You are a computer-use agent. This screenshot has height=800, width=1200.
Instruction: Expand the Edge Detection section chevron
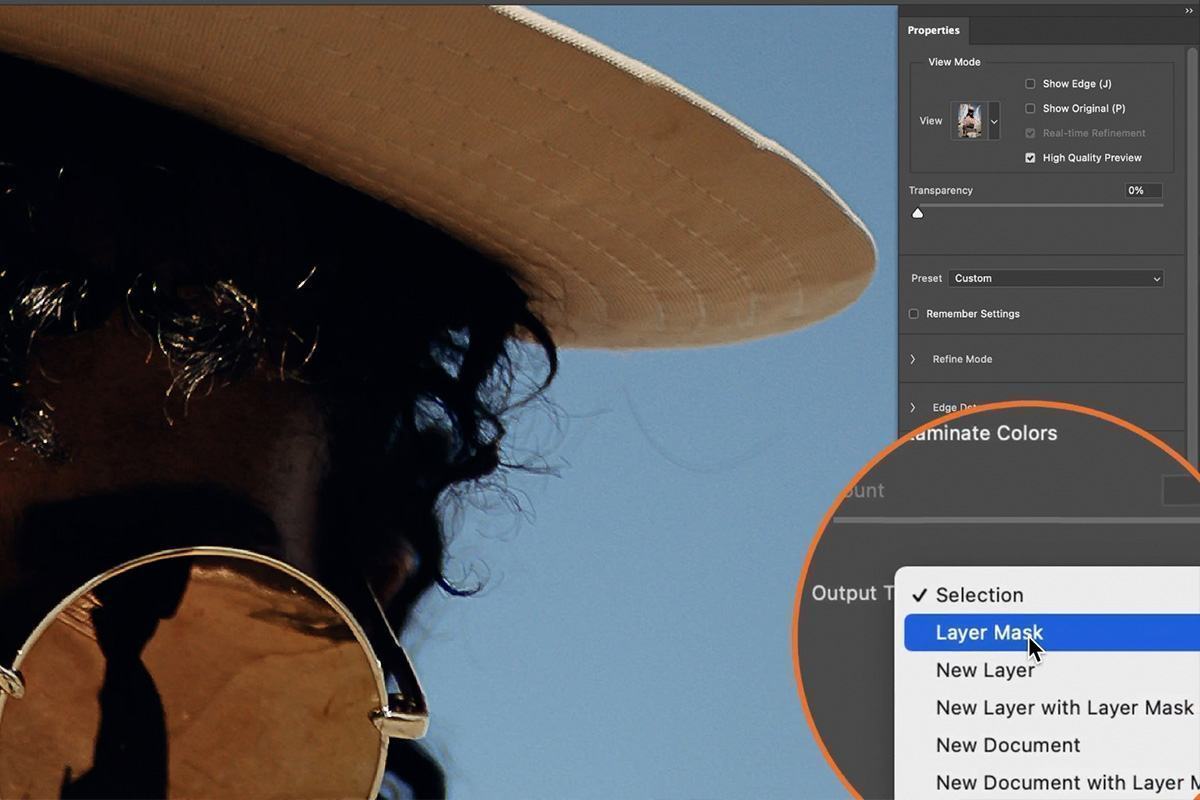[x=913, y=407]
